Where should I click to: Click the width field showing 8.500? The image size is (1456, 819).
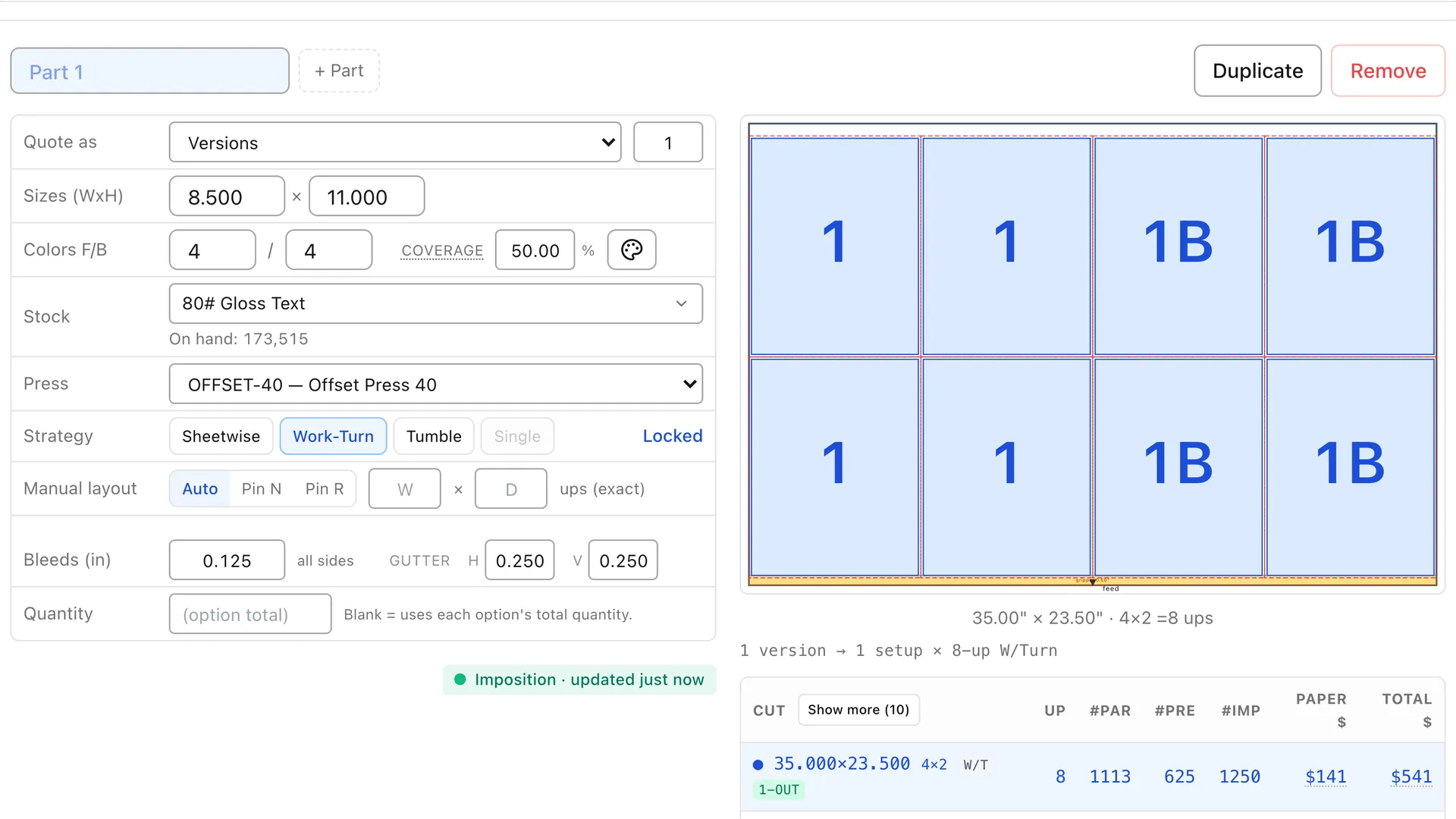[x=227, y=196]
